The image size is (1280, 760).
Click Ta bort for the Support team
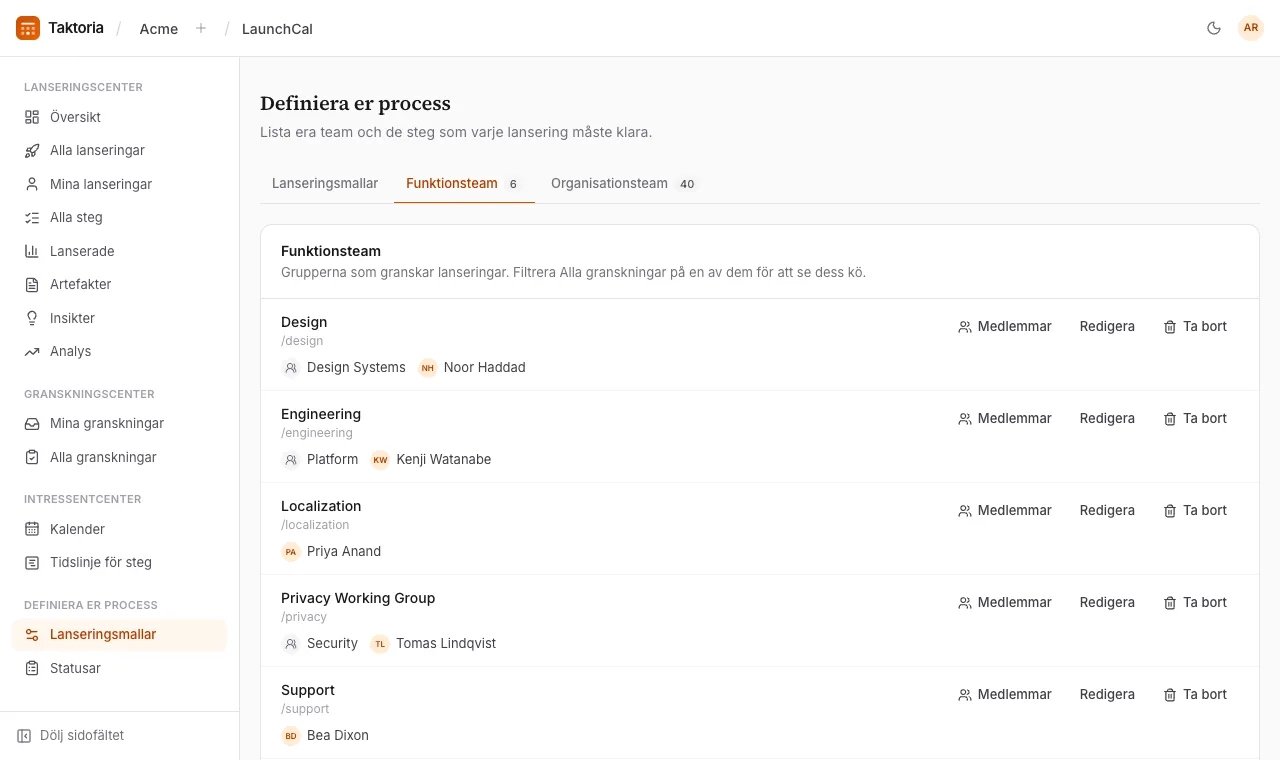(x=1195, y=695)
